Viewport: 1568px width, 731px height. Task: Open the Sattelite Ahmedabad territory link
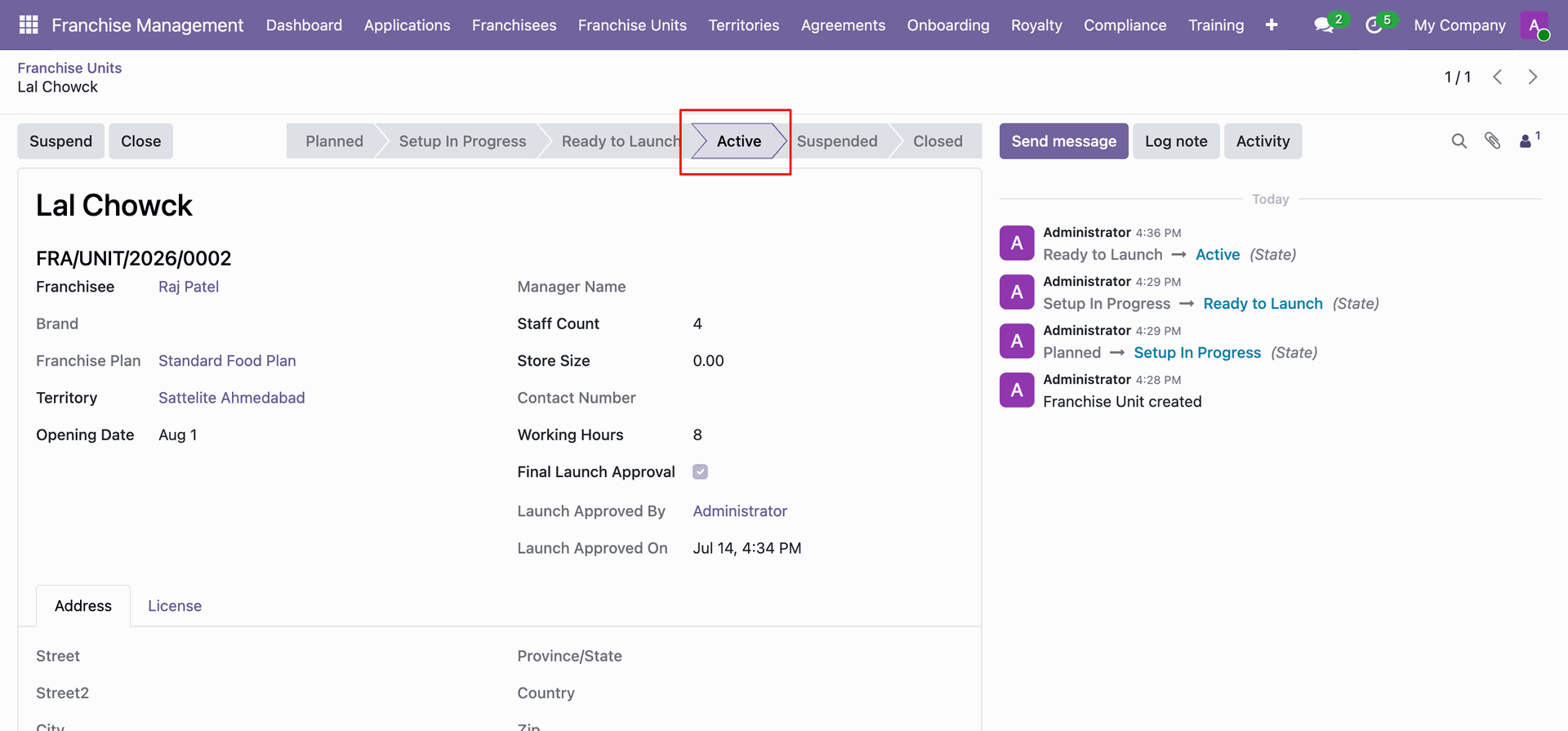pyautogui.click(x=232, y=398)
